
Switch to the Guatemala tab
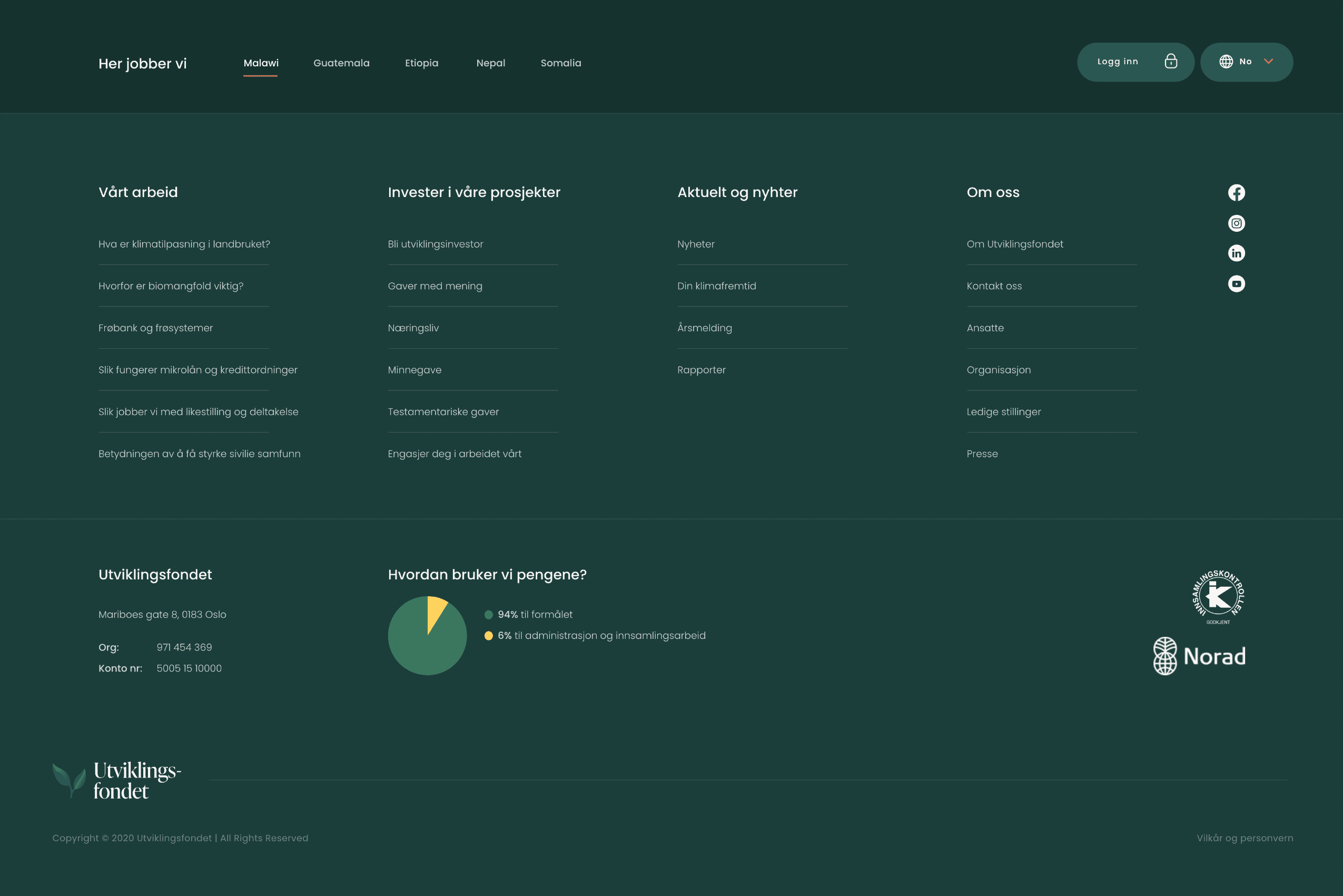tap(341, 63)
